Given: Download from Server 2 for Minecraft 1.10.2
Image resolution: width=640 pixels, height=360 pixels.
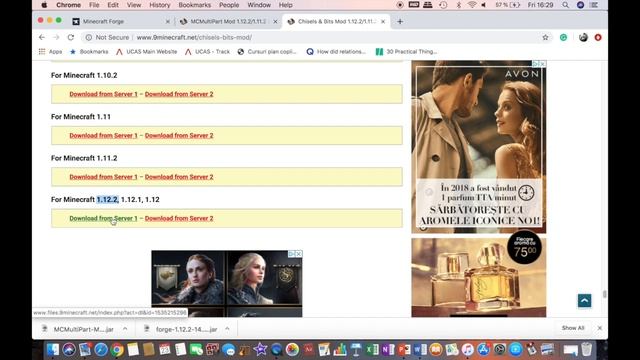Looking at the screenshot, I should click(179, 94).
